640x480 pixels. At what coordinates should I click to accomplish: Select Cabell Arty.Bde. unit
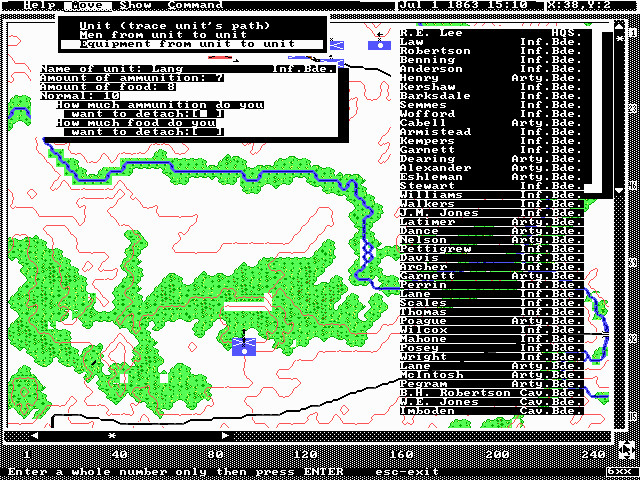[x=491, y=122]
